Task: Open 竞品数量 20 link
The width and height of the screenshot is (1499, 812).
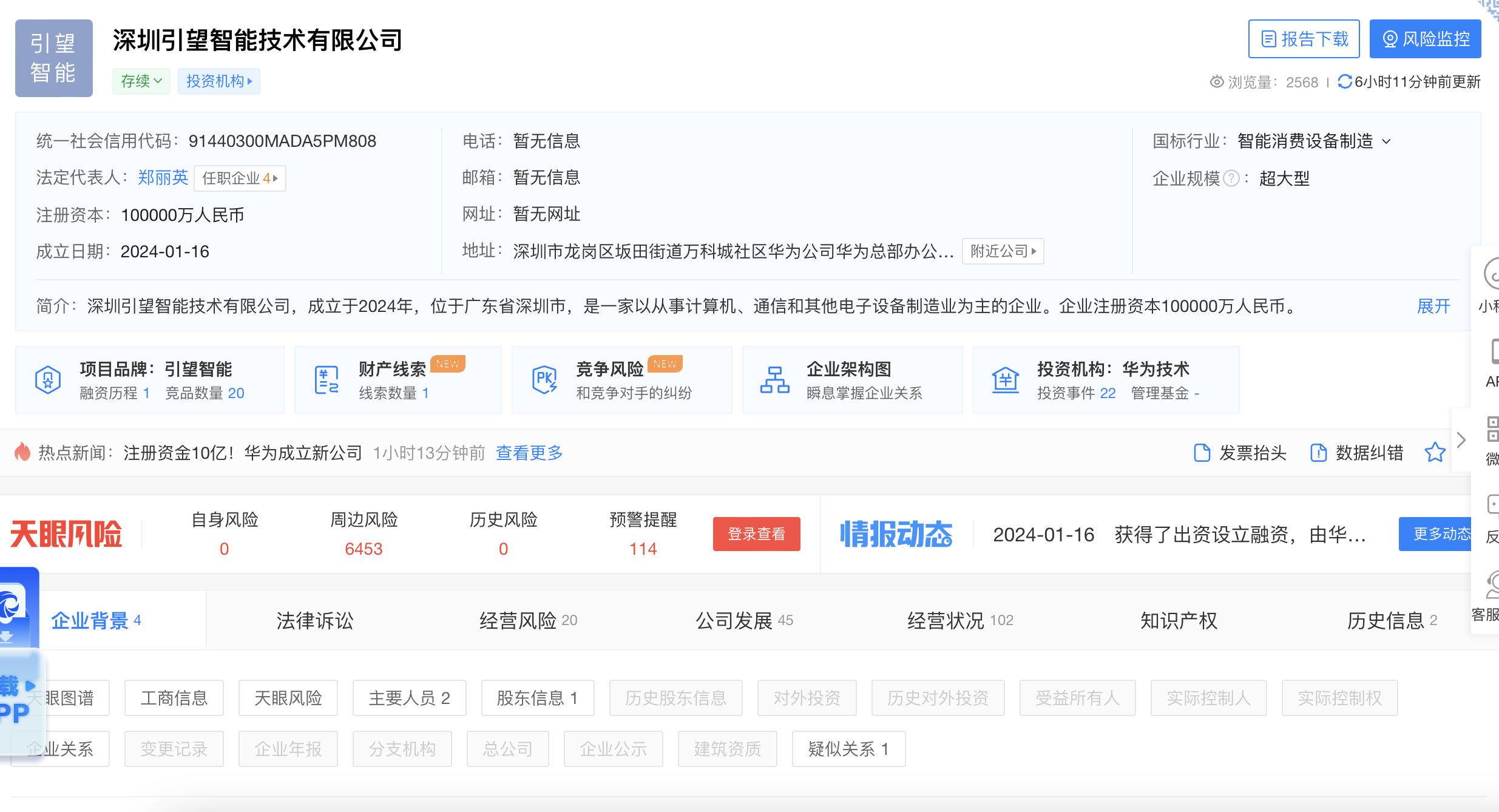Action: (x=205, y=393)
